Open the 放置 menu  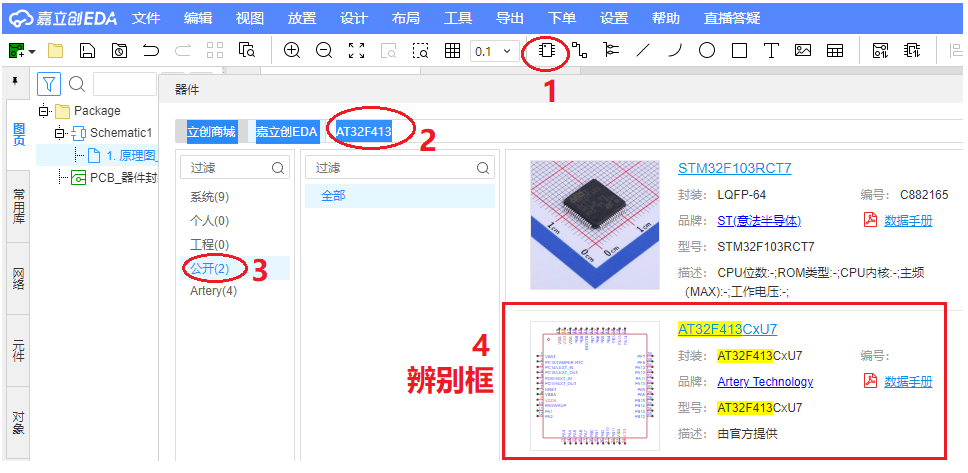301,18
